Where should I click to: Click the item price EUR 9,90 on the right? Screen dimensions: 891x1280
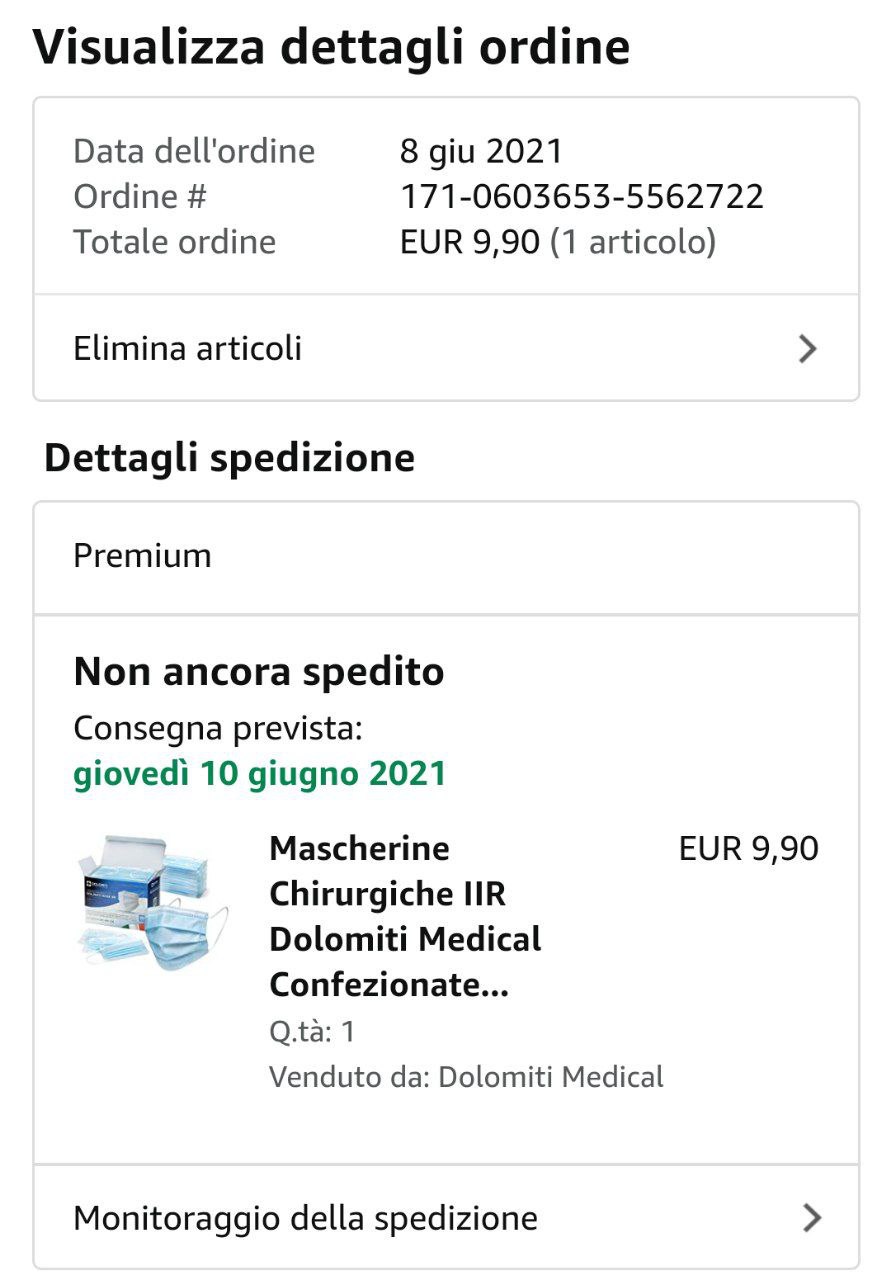pyautogui.click(x=748, y=849)
